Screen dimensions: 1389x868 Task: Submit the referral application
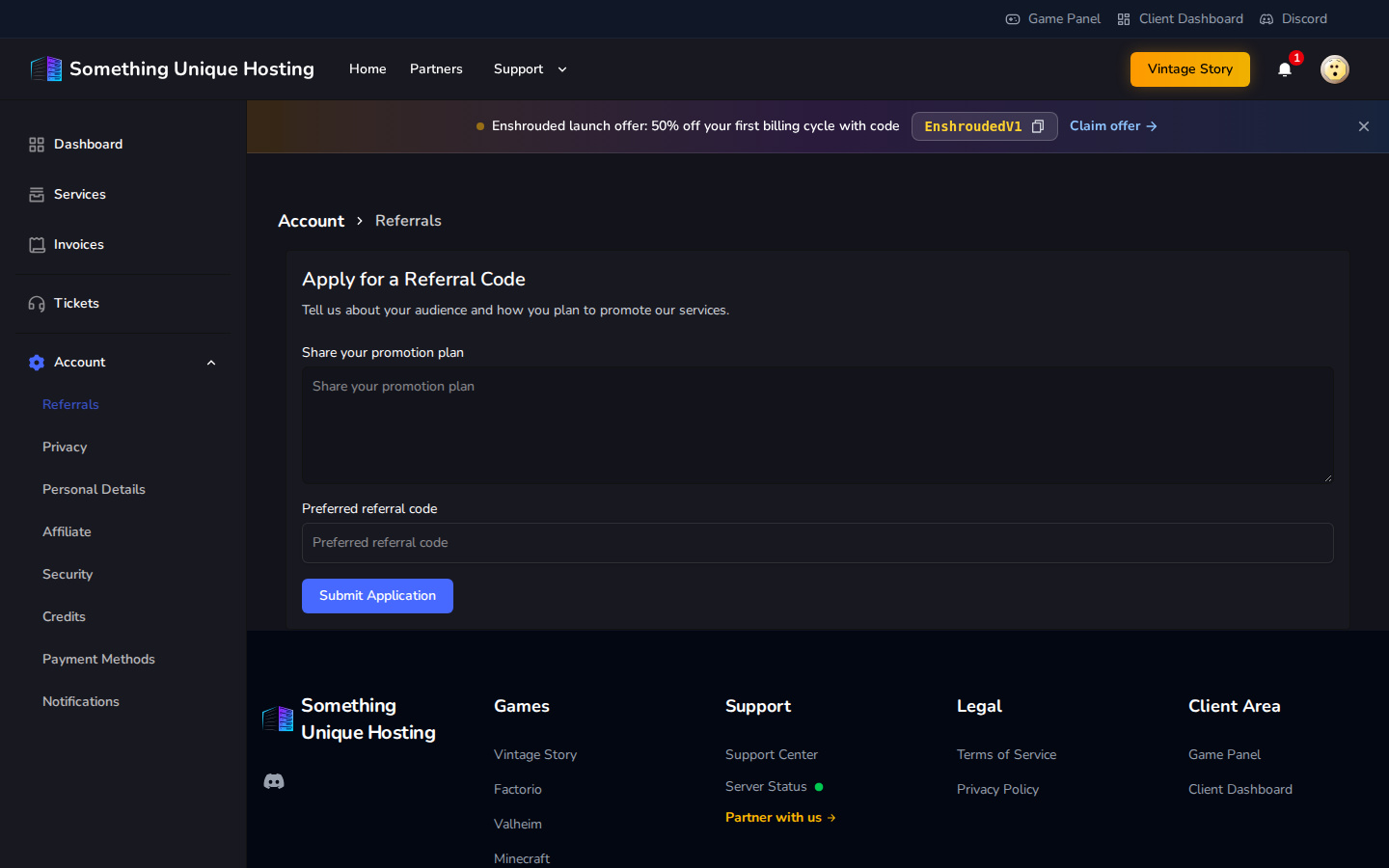pos(377,596)
